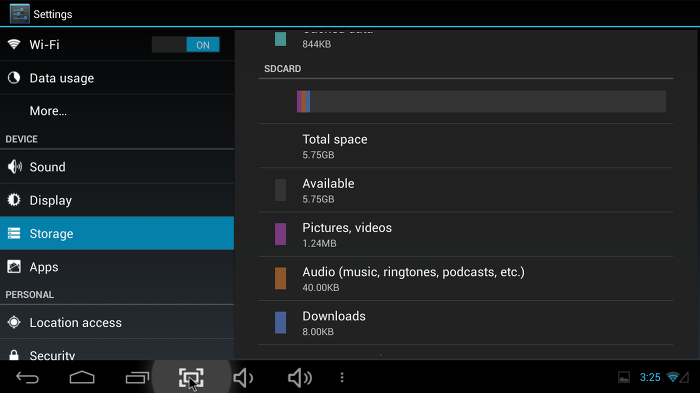
Task: Click the 844KB cached data value
Action: pyautogui.click(x=317, y=44)
